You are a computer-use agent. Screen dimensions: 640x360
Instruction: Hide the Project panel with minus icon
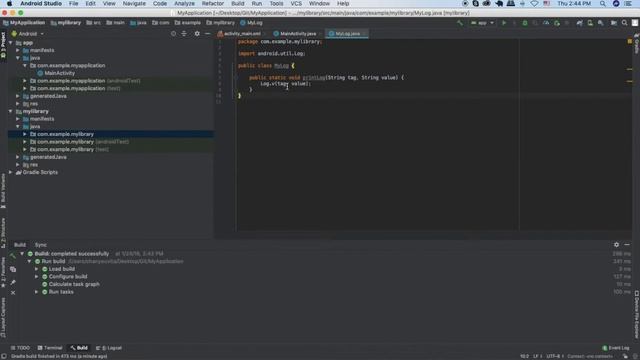[207, 33]
